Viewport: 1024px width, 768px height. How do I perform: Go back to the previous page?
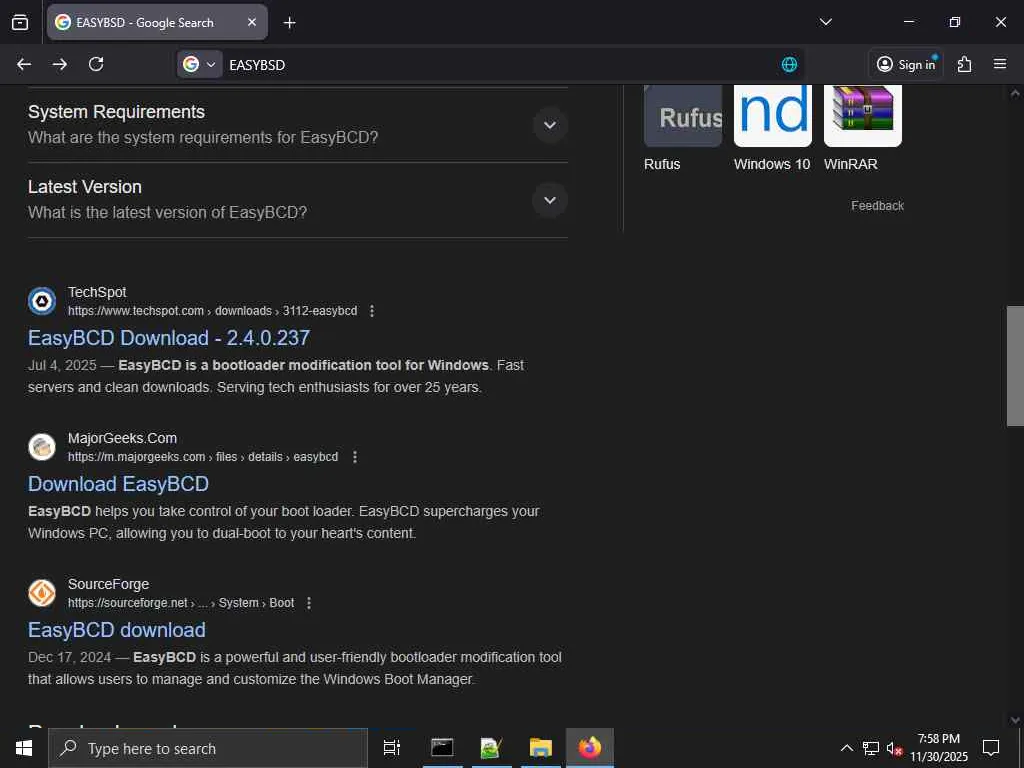coord(24,64)
